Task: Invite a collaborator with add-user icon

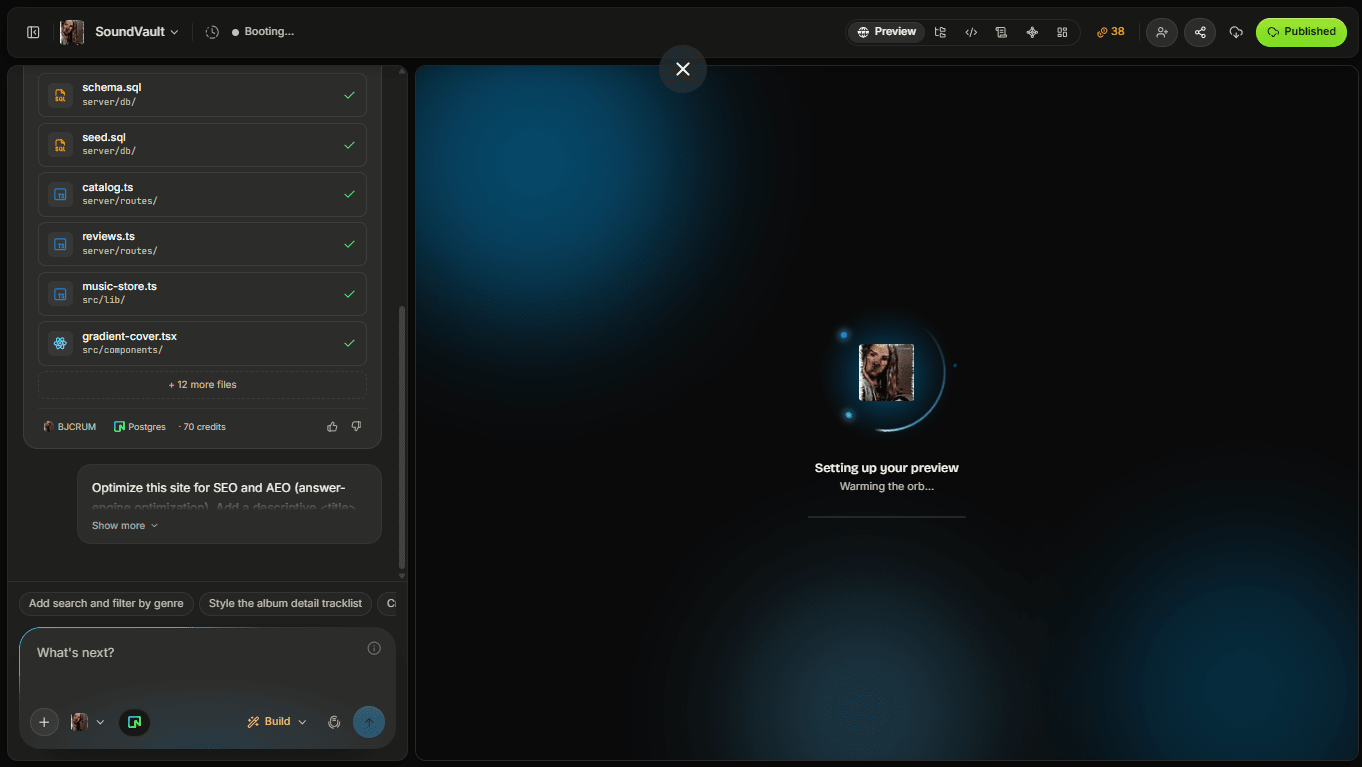Action: click(x=1161, y=32)
